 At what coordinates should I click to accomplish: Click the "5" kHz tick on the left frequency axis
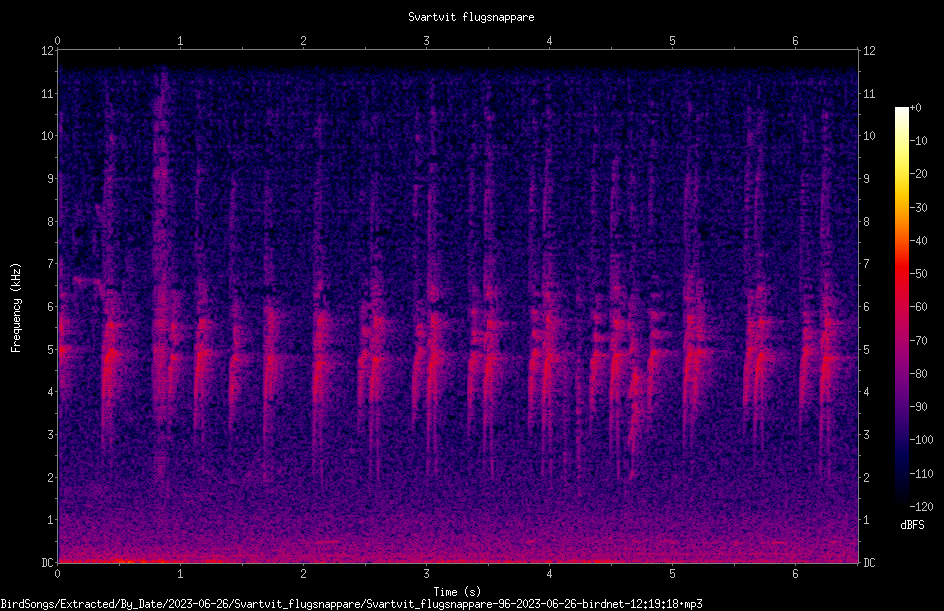coord(51,349)
